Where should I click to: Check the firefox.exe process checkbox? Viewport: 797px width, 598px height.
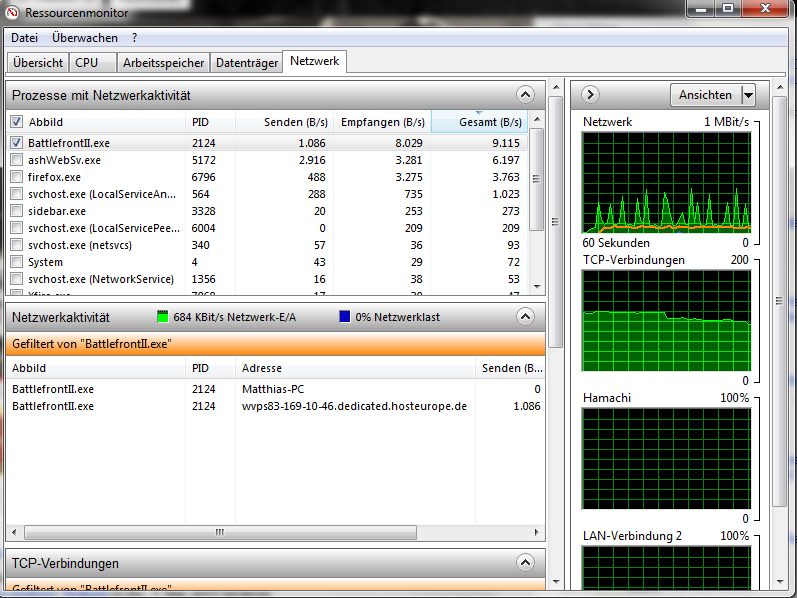[x=16, y=177]
